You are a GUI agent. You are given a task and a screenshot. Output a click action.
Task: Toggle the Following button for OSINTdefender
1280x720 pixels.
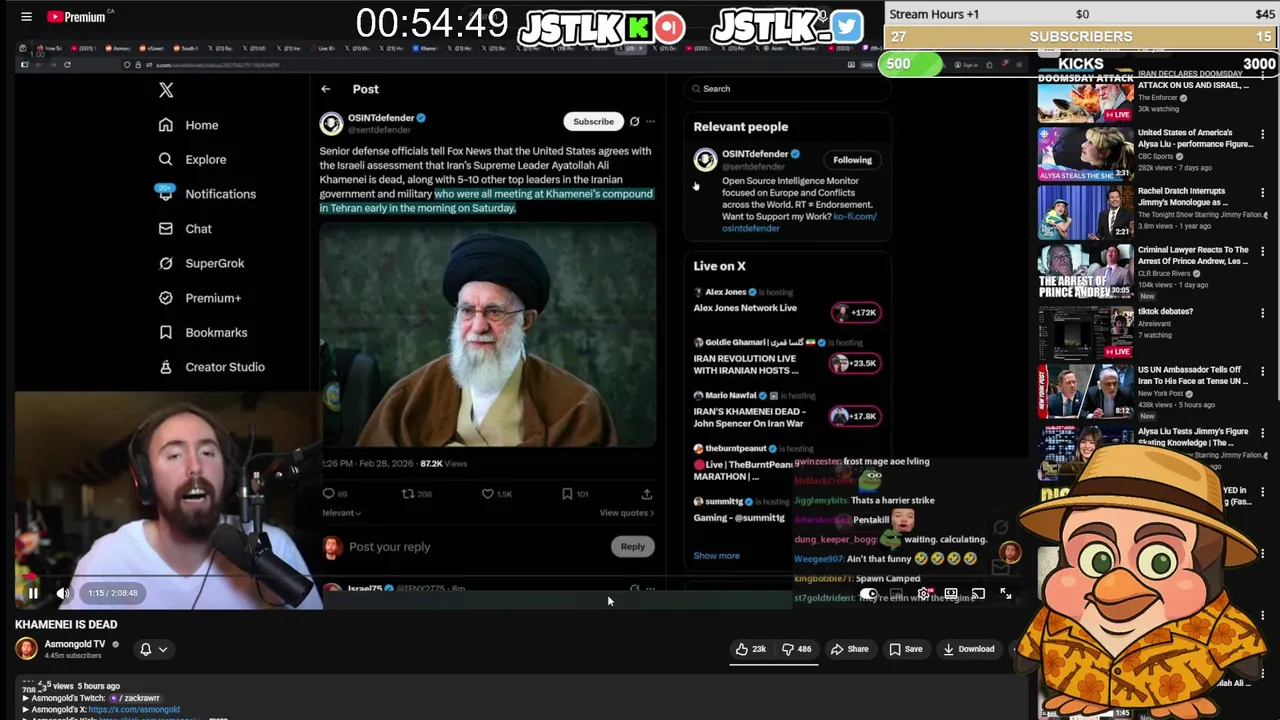click(853, 160)
